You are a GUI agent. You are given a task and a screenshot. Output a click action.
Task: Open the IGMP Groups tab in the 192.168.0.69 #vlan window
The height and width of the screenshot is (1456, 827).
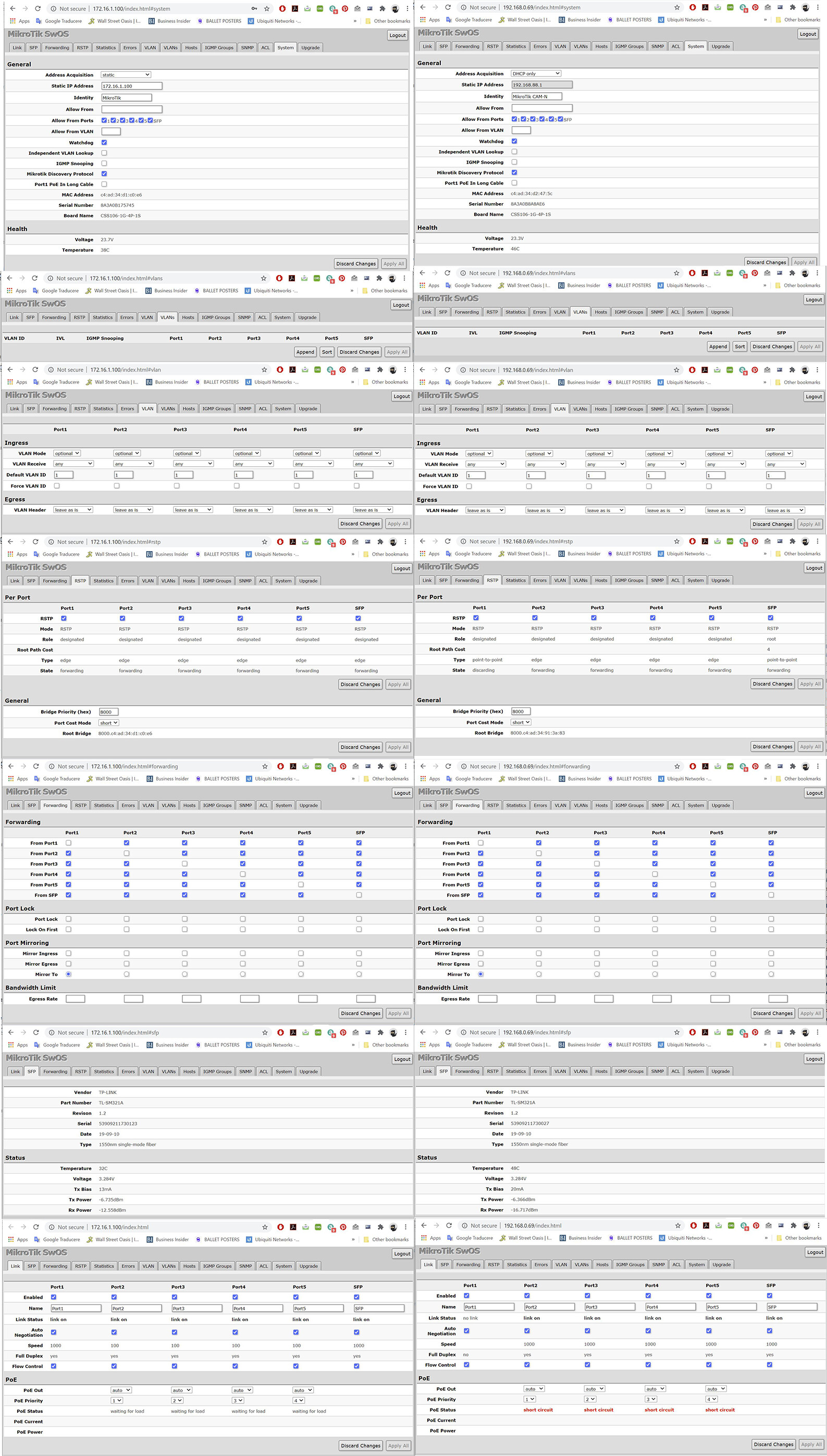629,409
